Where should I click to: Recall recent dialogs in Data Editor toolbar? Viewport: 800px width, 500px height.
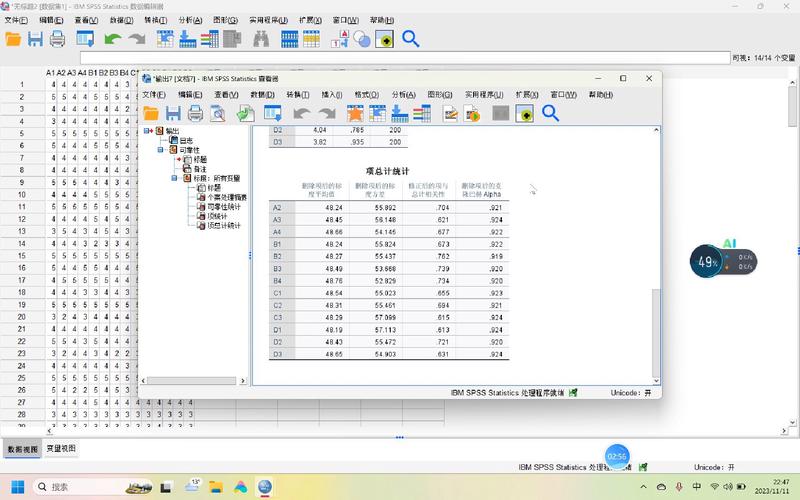pos(85,39)
